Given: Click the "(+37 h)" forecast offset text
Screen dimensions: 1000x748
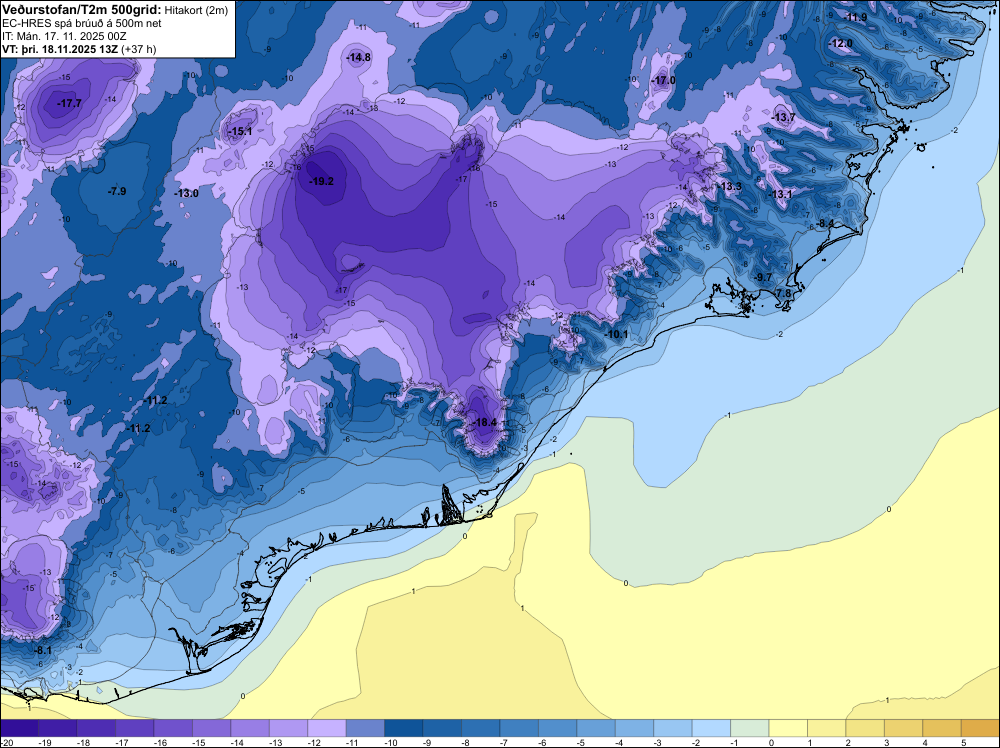Looking at the screenshot, I should pyautogui.click(x=138, y=49).
